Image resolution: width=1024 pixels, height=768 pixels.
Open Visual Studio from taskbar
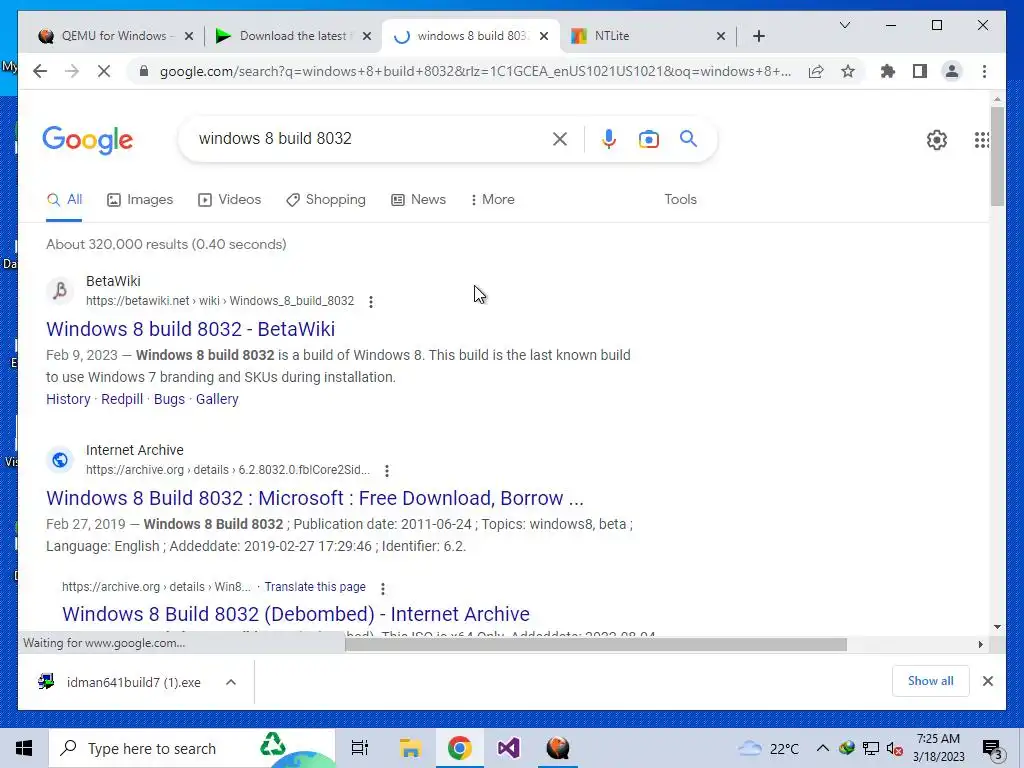(x=508, y=748)
